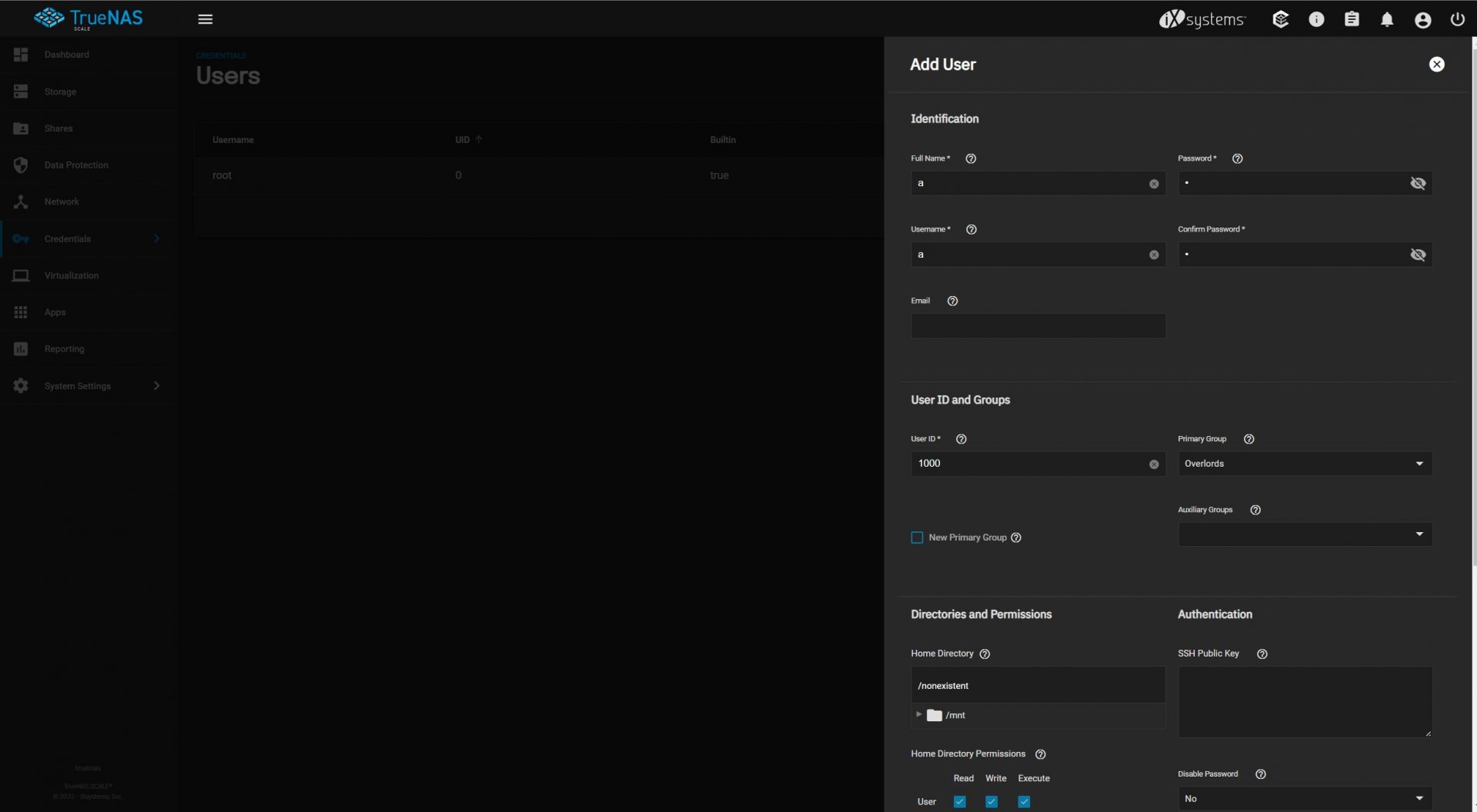This screenshot has width=1477, height=812.
Task: Click the info icon in top bar
Action: (1316, 20)
